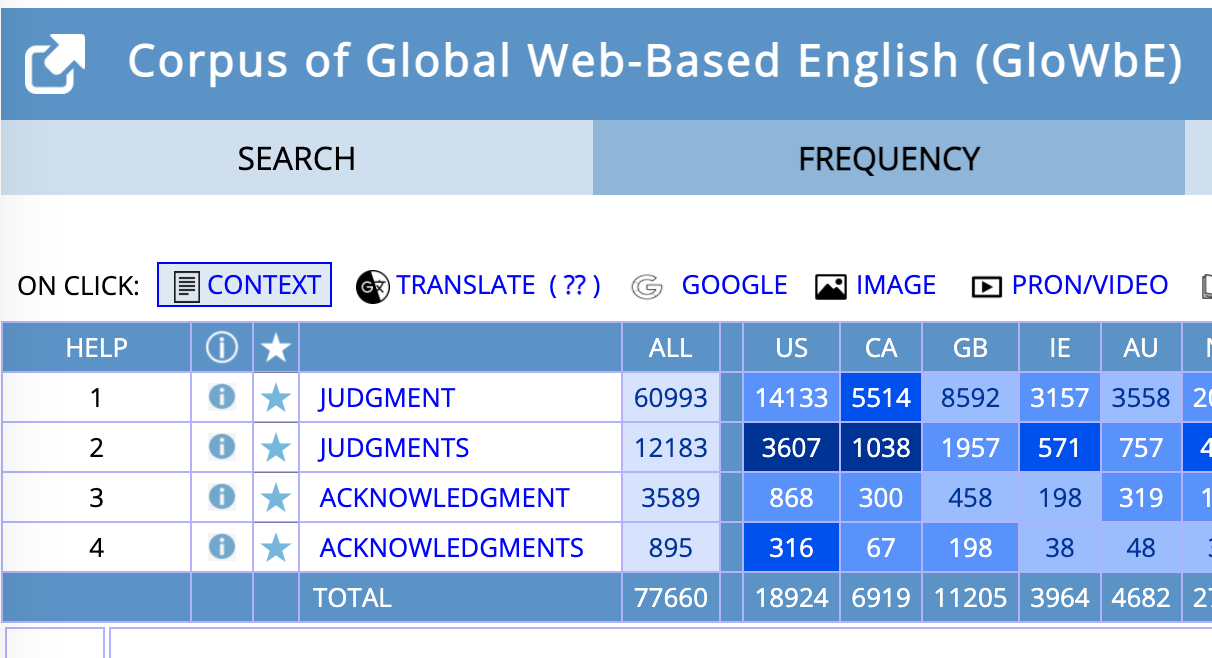The image size is (1212, 658).
Task: Choose the GOOGLE on-click option
Action: pyautogui.click(x=734, y=285)
